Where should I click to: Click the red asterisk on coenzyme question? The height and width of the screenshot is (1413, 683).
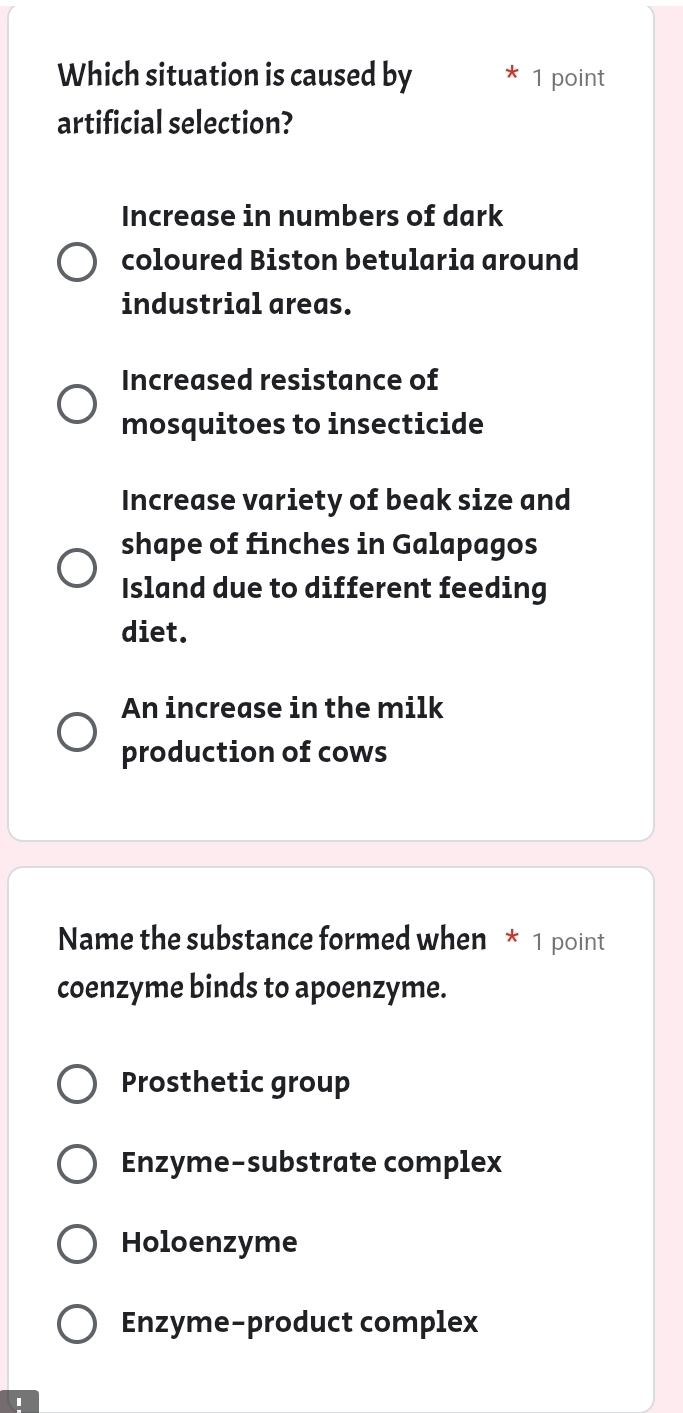(x=511, y=939)
